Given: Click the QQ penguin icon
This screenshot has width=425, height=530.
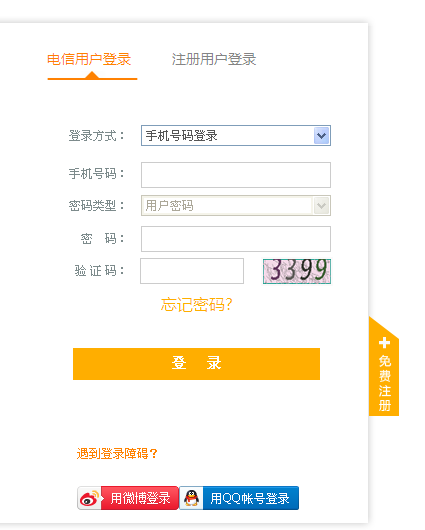Looking at the screenshot, I should [x=192, y=498].
